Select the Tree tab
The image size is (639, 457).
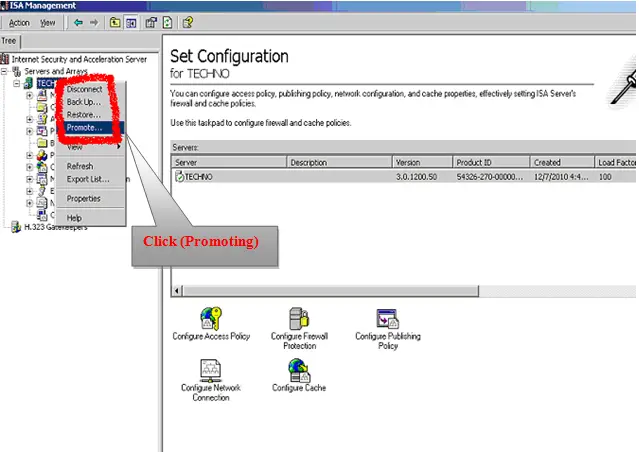9,41
